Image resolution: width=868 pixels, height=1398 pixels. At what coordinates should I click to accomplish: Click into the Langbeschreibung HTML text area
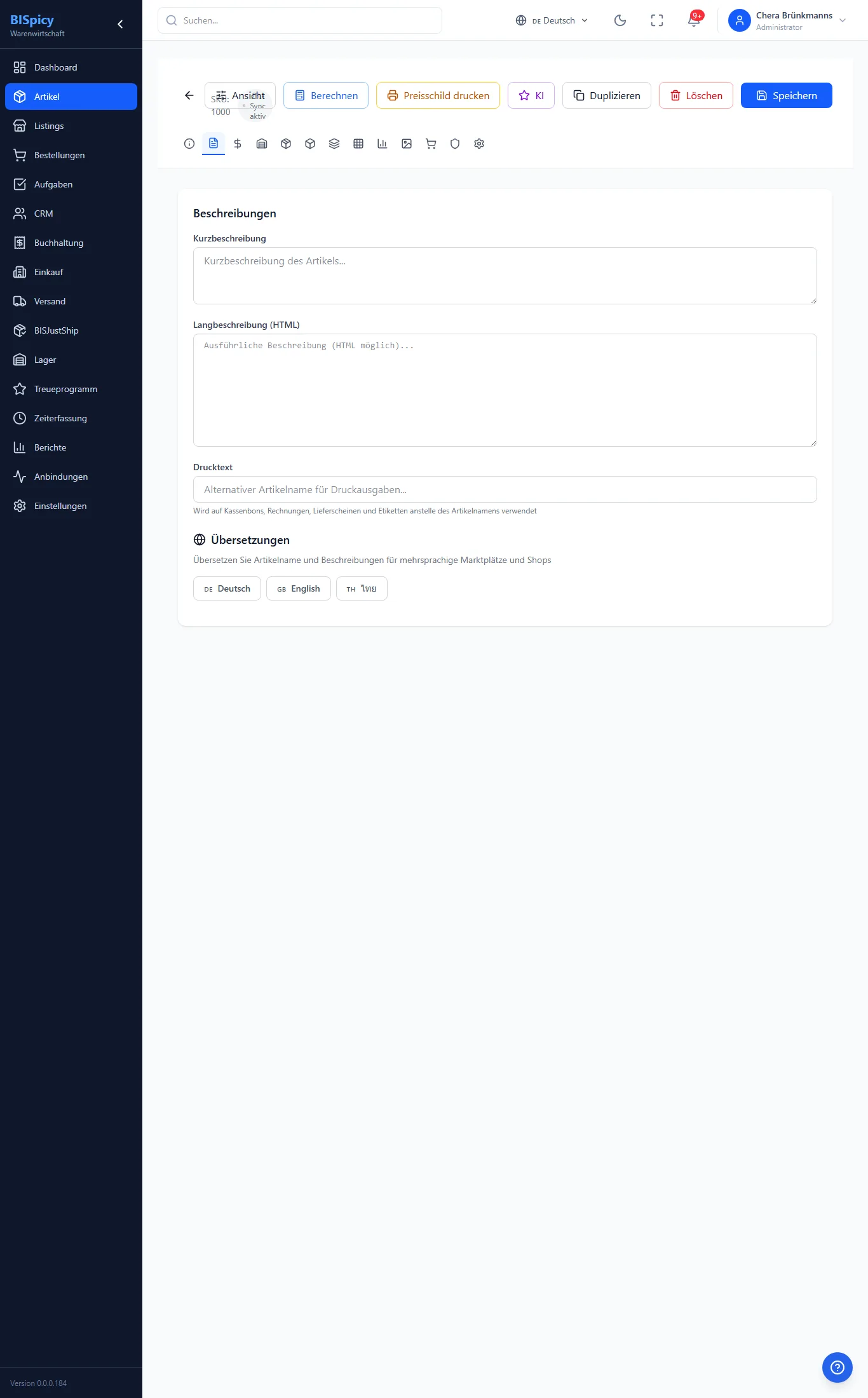click(x=505, y=390)
